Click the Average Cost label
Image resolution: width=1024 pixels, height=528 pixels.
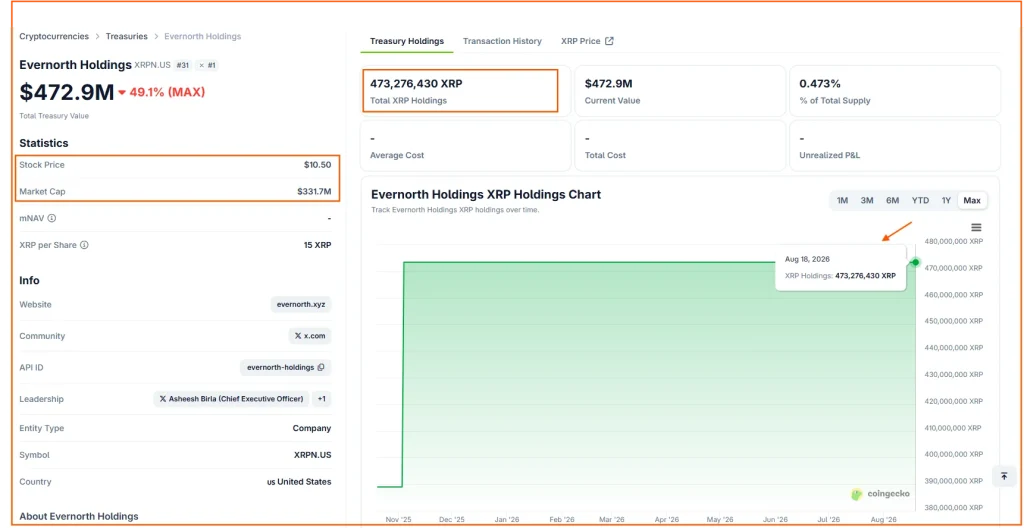point(397,156)
